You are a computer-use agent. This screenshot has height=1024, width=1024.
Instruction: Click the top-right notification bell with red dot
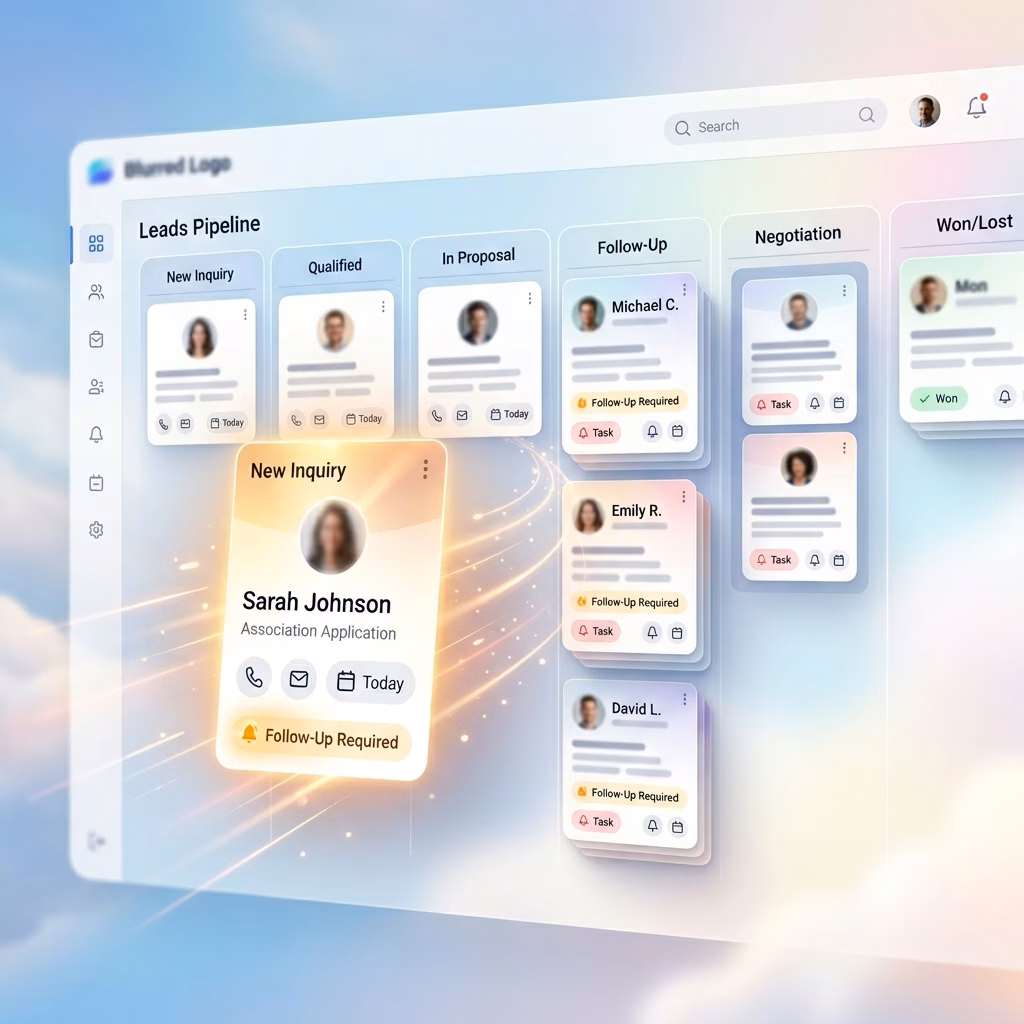977,106
